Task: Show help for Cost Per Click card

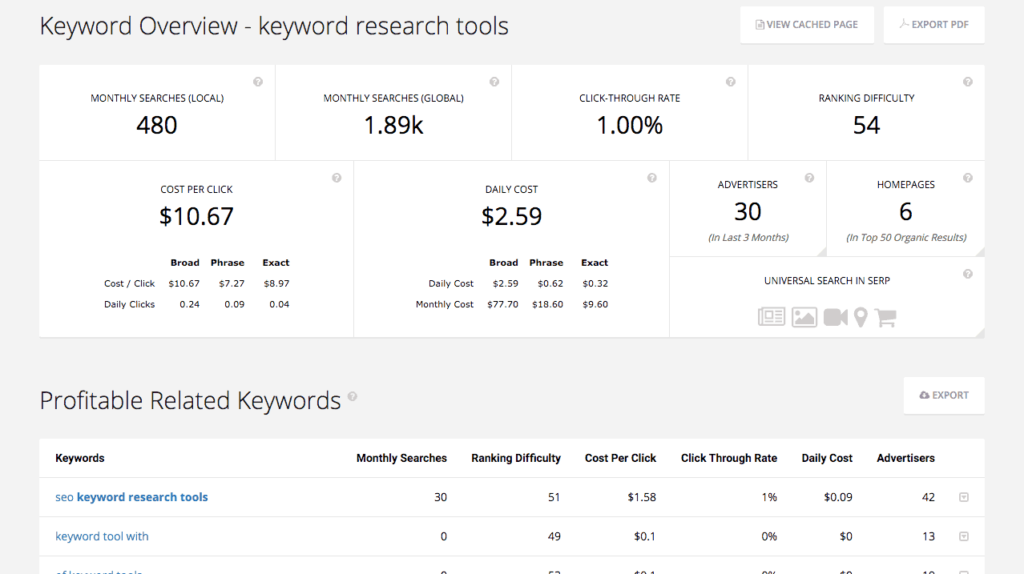Action: pos(336,178)
